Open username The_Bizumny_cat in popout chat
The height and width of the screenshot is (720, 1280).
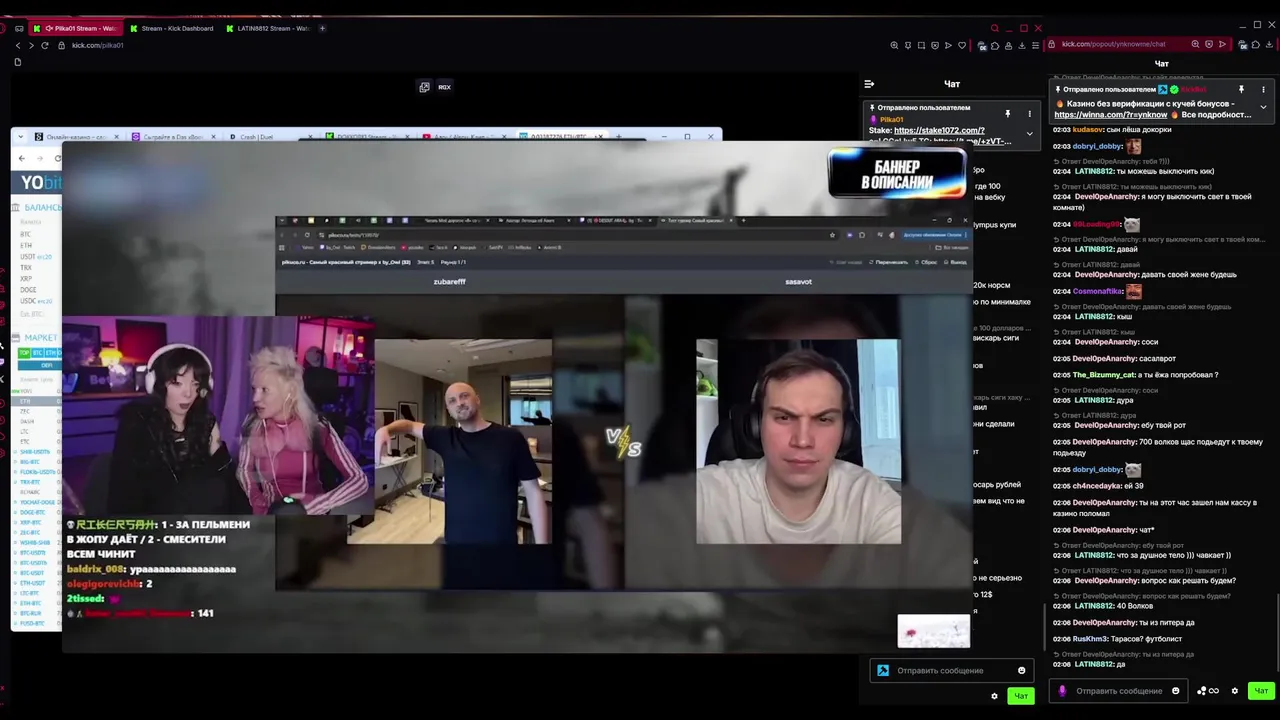pos(1105,375)
